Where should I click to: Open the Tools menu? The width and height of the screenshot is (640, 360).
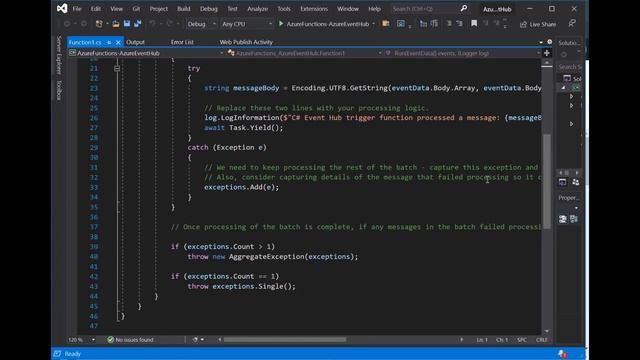point(284,9)
